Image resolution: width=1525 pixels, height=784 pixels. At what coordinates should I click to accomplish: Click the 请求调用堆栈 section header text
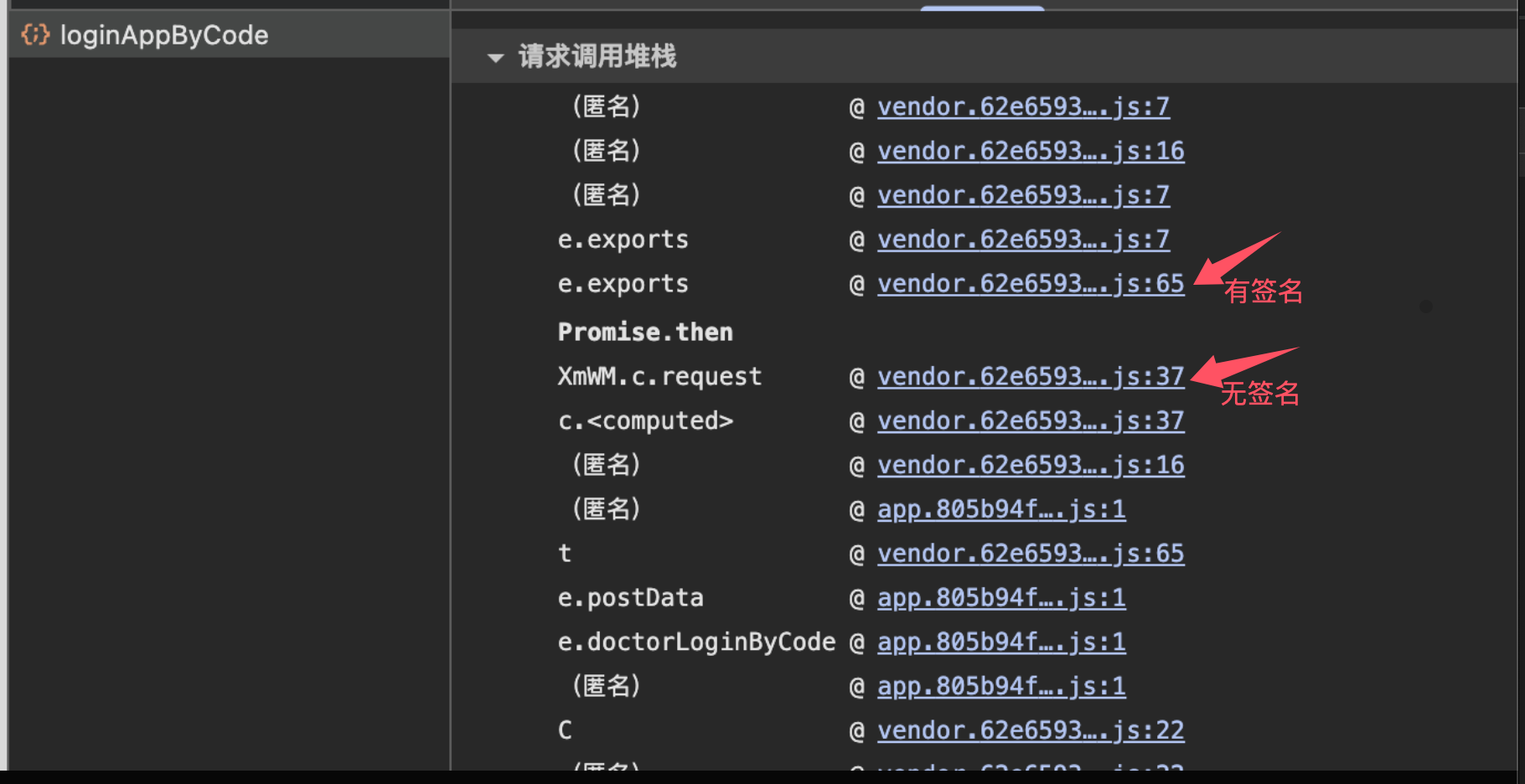point(597,57)
